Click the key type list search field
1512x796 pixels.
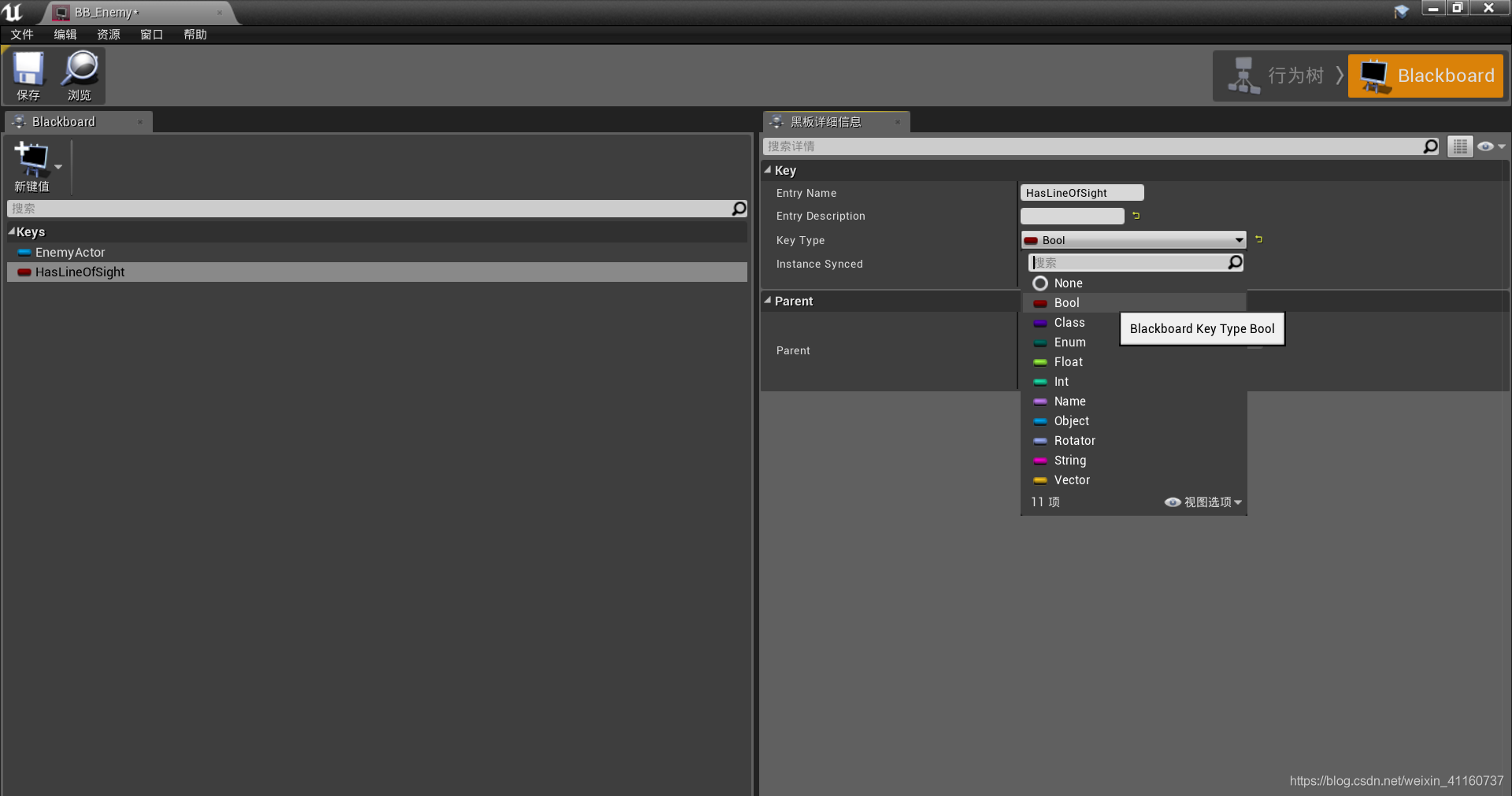click(x=1128, y=262)
